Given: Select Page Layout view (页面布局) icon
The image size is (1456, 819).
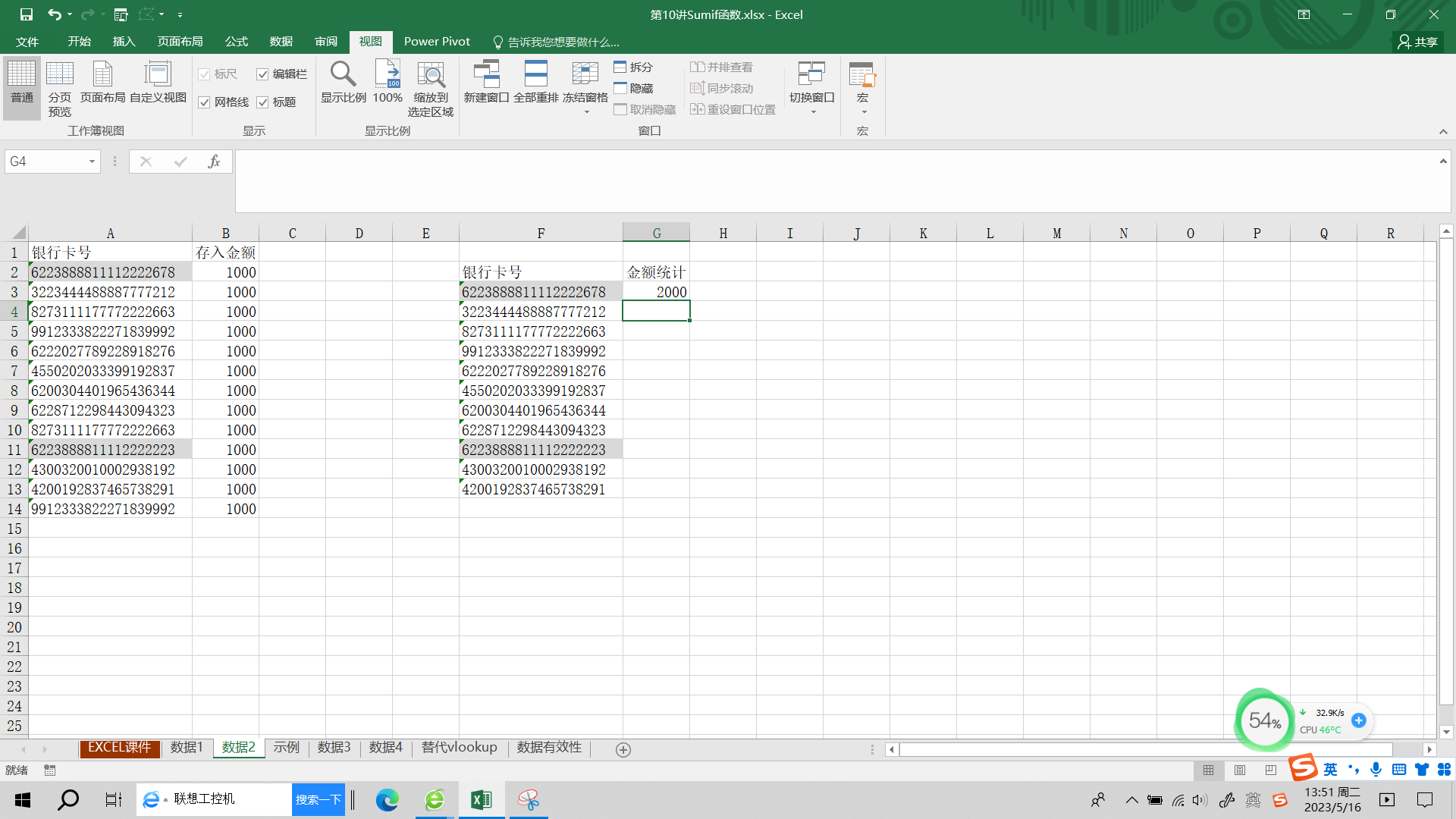Looking at the screenshot, I should tap(102, 82).
